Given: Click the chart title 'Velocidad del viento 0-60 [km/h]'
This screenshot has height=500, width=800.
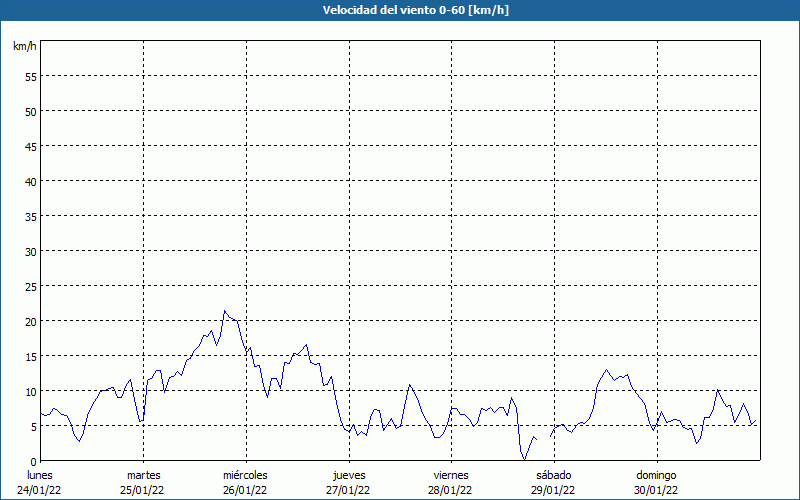Looking at the screenshot, I should [x=415, y=10].
